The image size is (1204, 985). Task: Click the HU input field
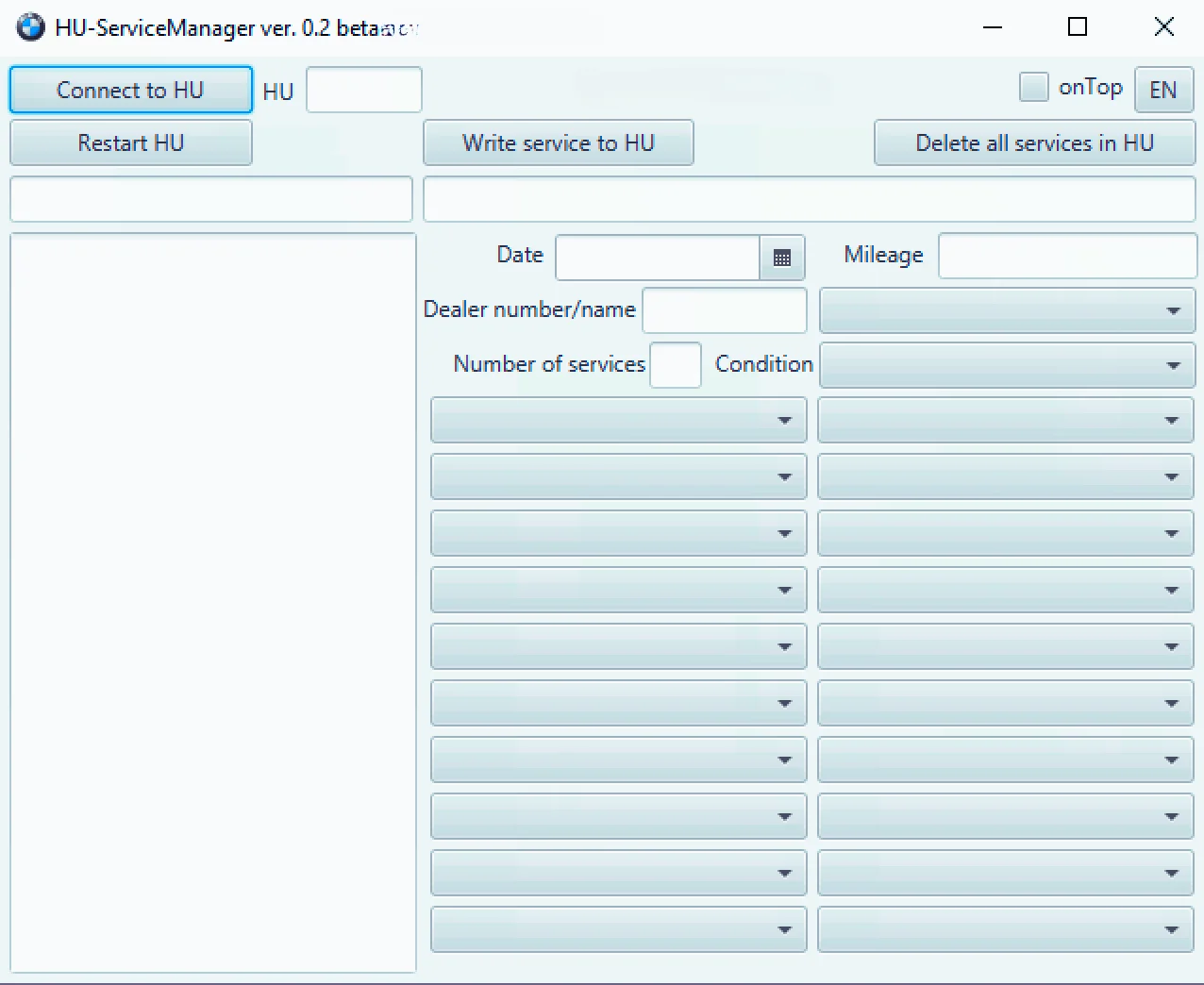(363, 90)
